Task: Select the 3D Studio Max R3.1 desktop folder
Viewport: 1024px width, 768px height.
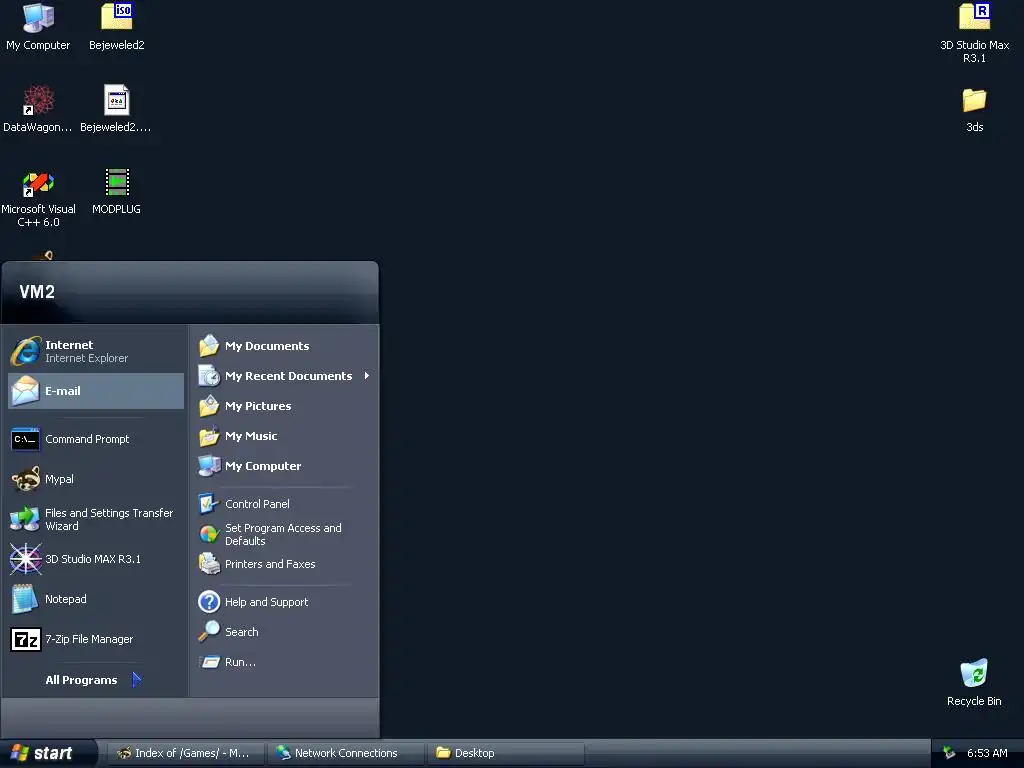Action: (x=974, y=33)
